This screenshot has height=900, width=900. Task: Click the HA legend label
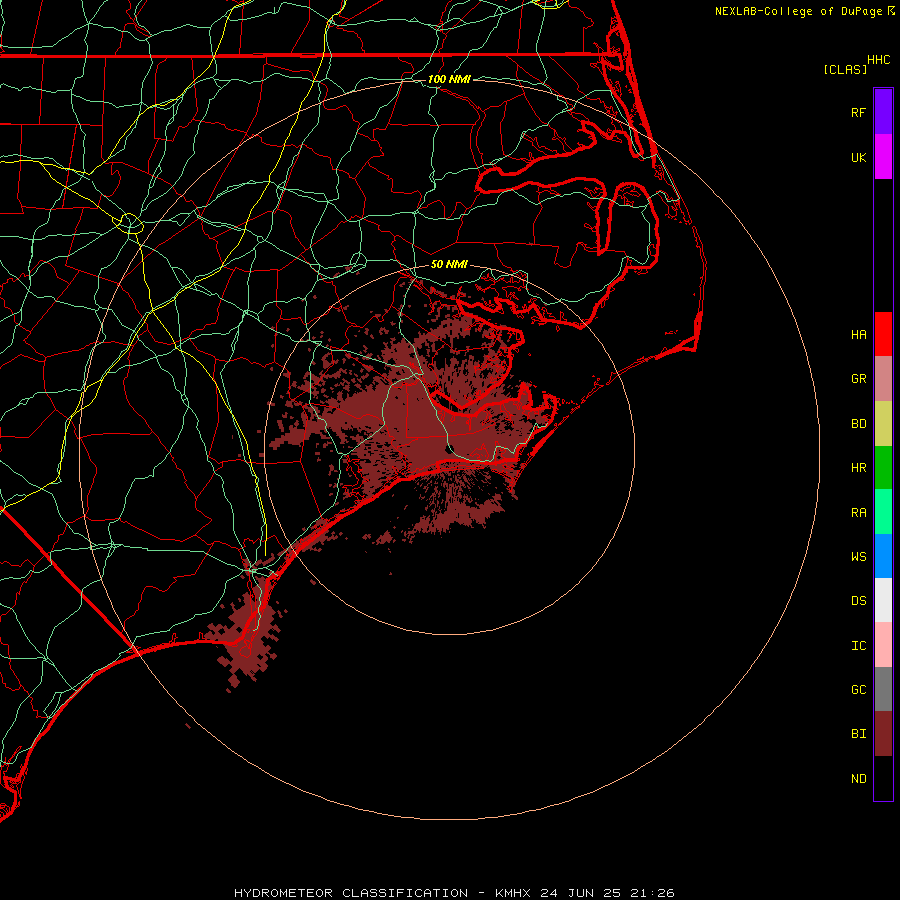point(858,335)
